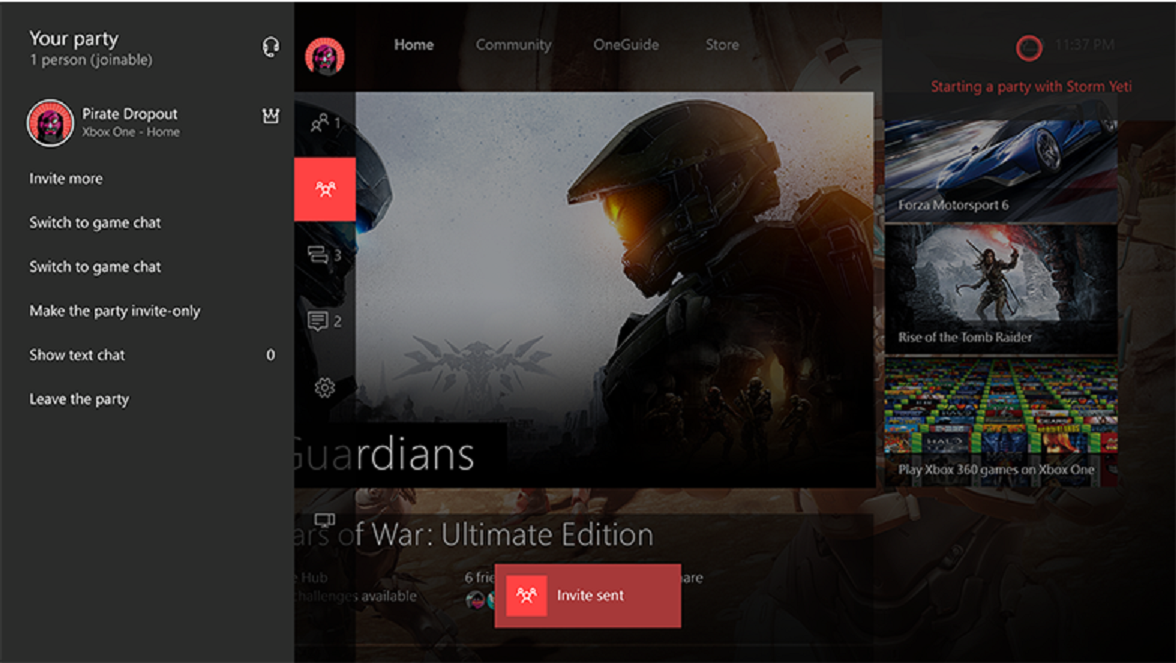This screenshot has height=663, width=1176.
Task: Select Show text chat
Action: [x=77, y=355]
